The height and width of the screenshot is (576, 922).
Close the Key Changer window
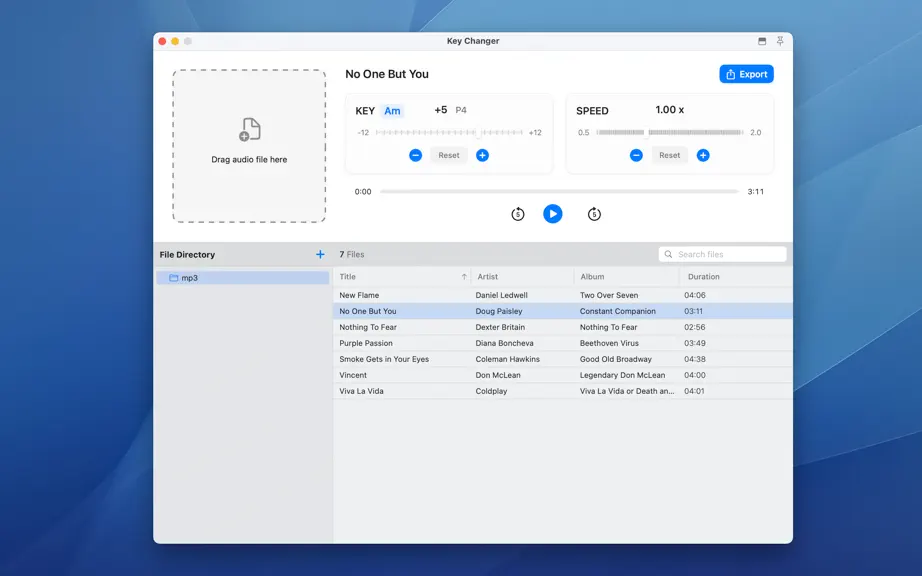[162, 41]
